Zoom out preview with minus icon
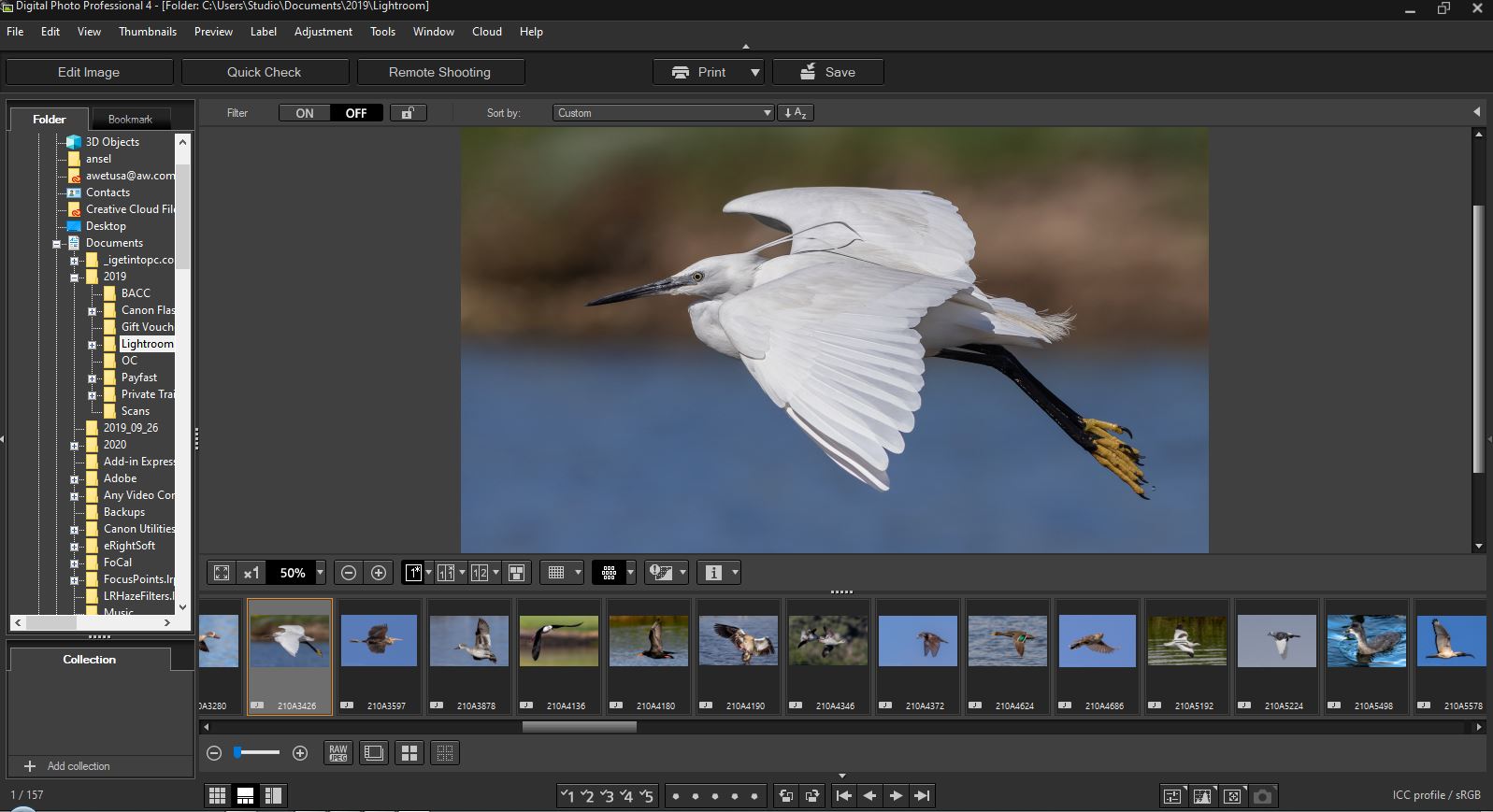This screenshot has width=1493, height=812. pyautogui.click(x=349, y=573)
